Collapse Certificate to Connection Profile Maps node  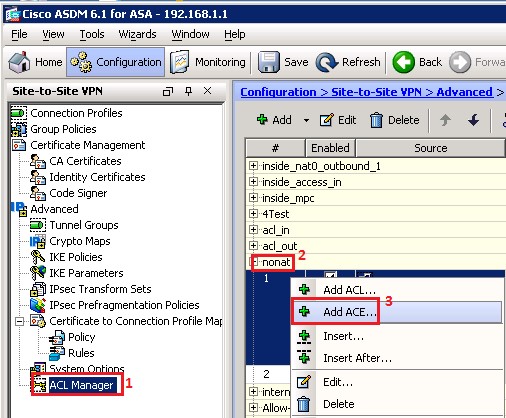point(20,321)
